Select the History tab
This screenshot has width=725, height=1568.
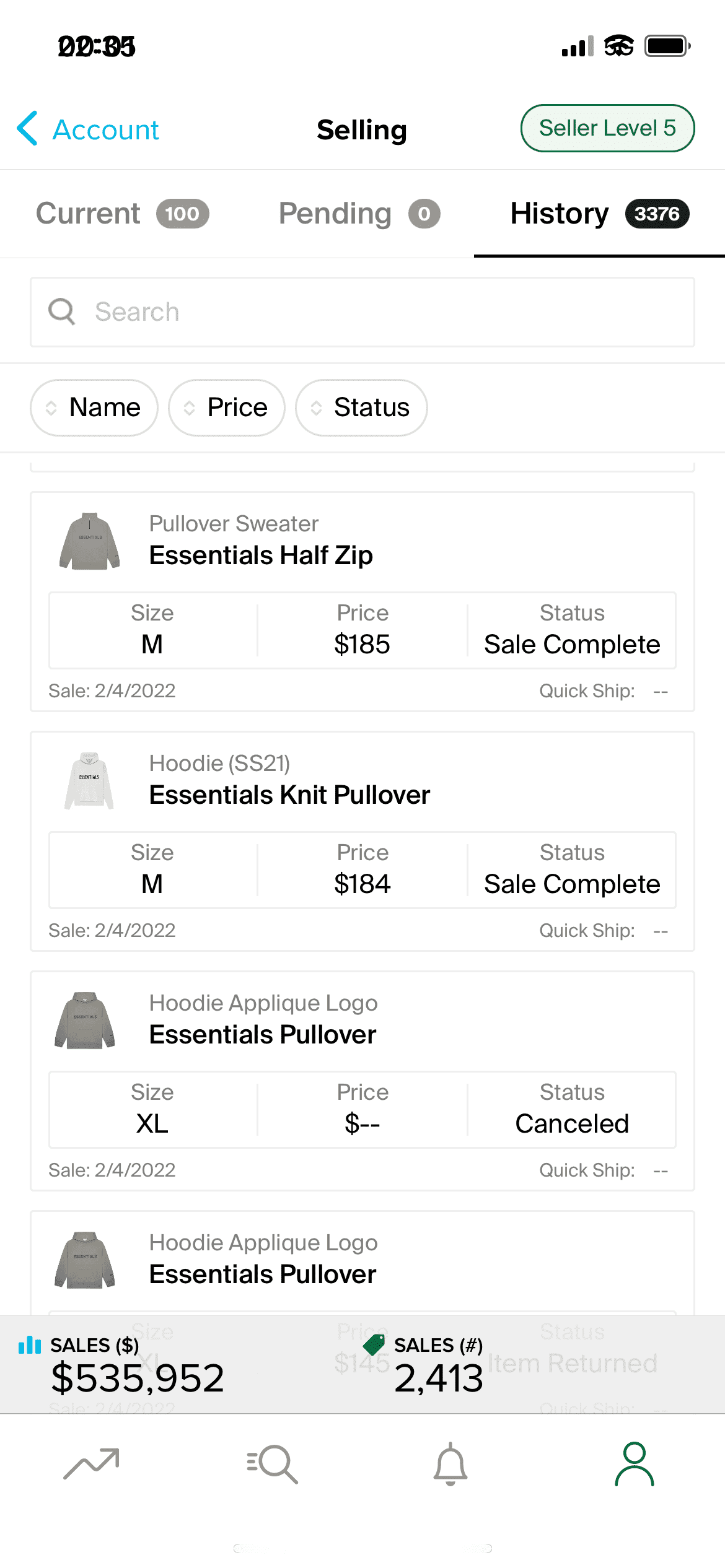tap(599, 214)
